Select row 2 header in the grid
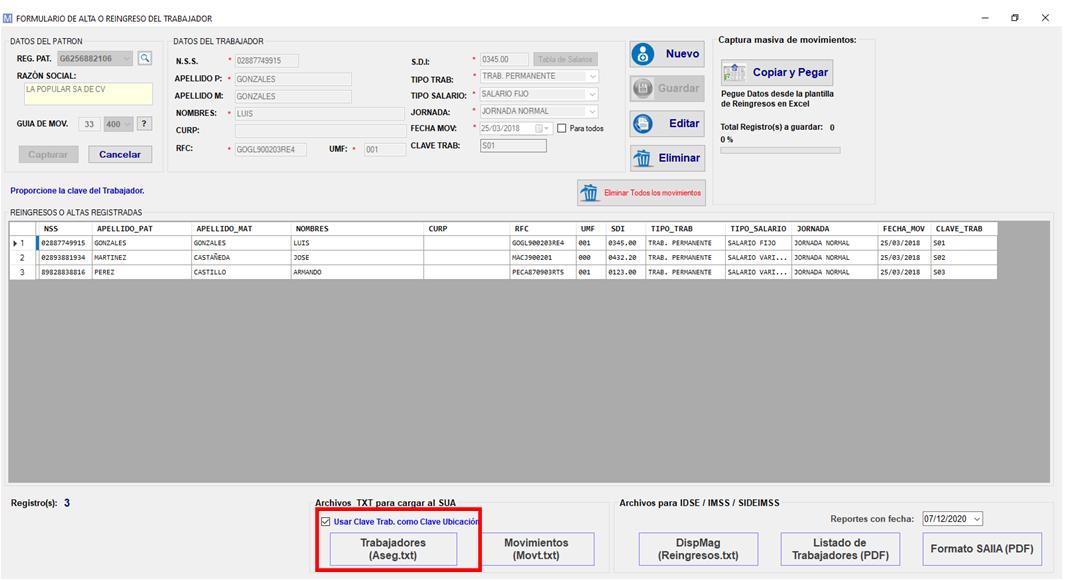This screenshot has width=1066, height=581. coord(22,258)
